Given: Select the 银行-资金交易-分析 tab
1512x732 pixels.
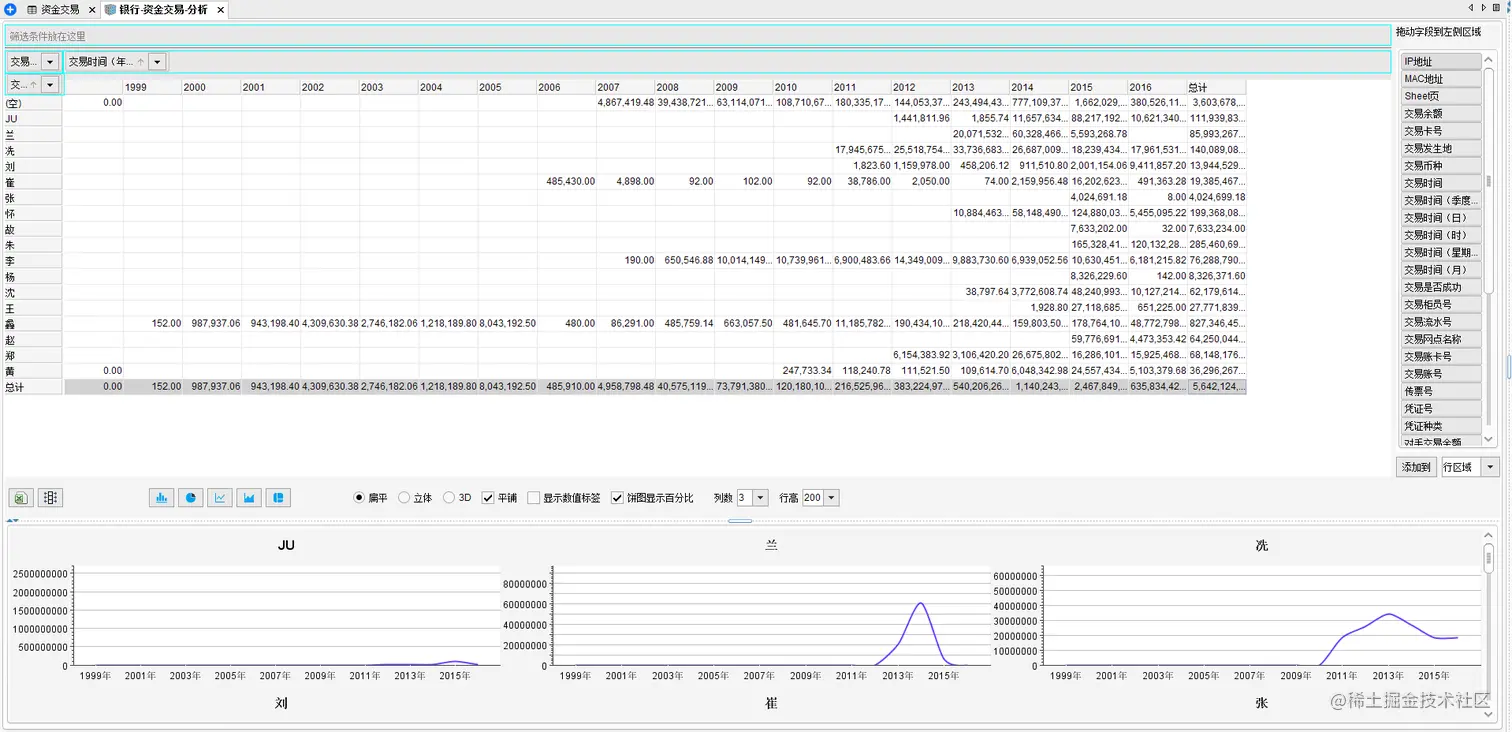Looking at the screenshot, I should (x=163, y=10).
